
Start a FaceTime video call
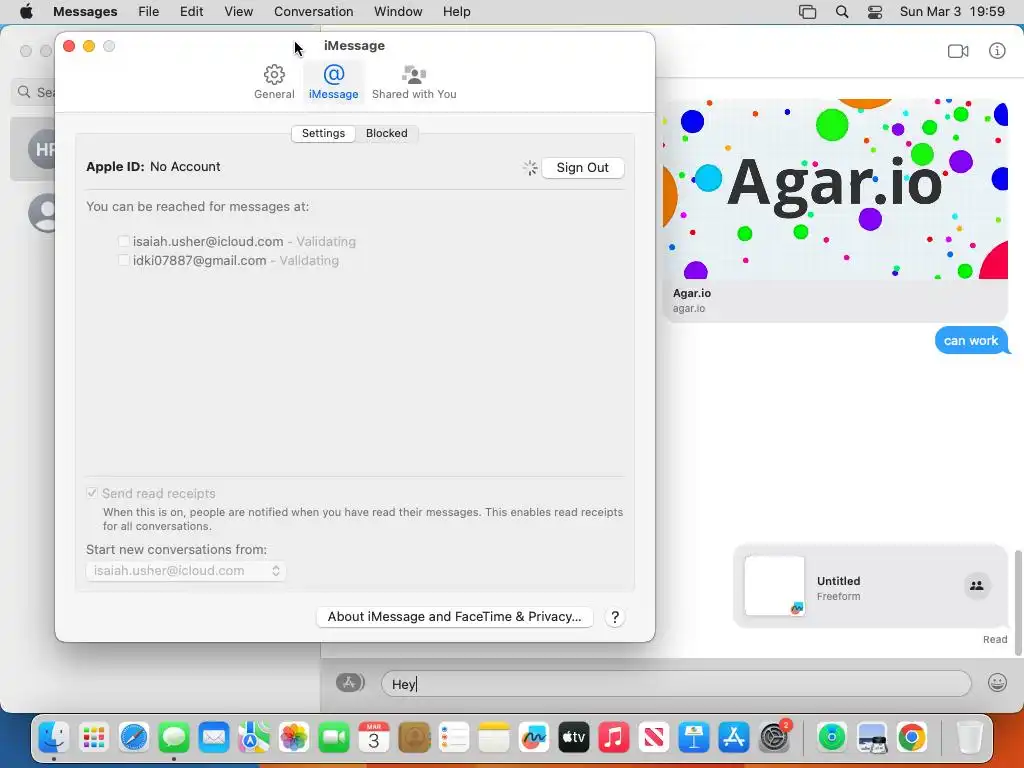point(957,51)
